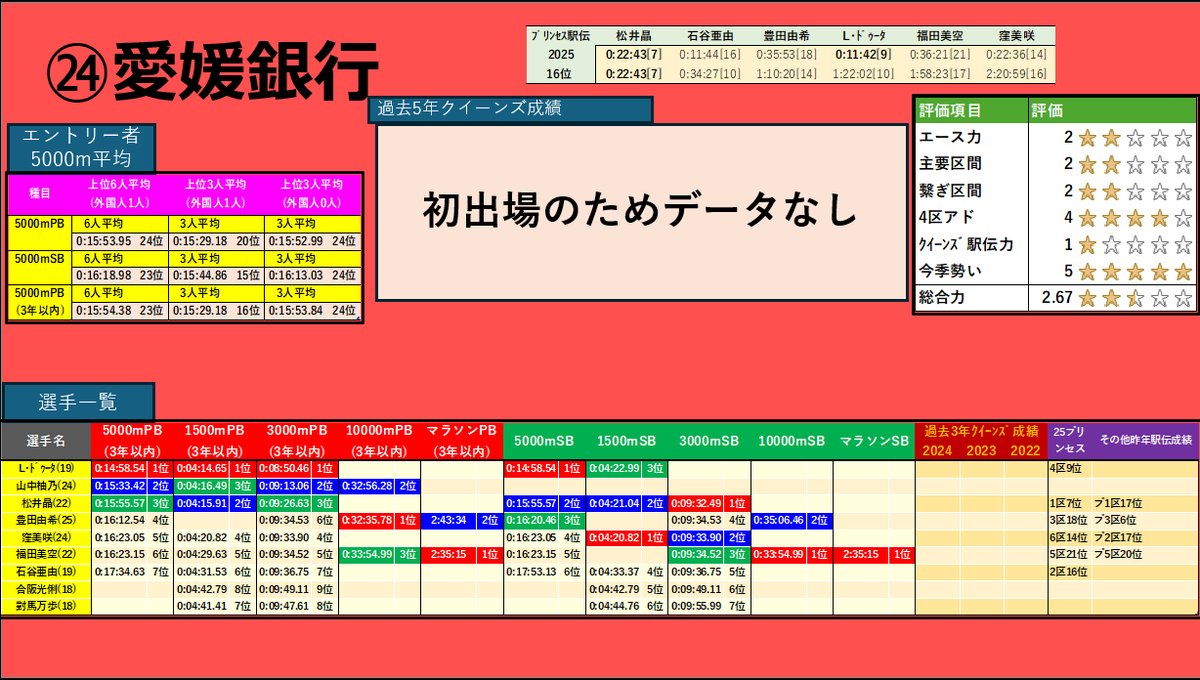Click the 0:09:47.61 3000mPB time
This screenshot has height=680, width=1200.
coord(285,606)
